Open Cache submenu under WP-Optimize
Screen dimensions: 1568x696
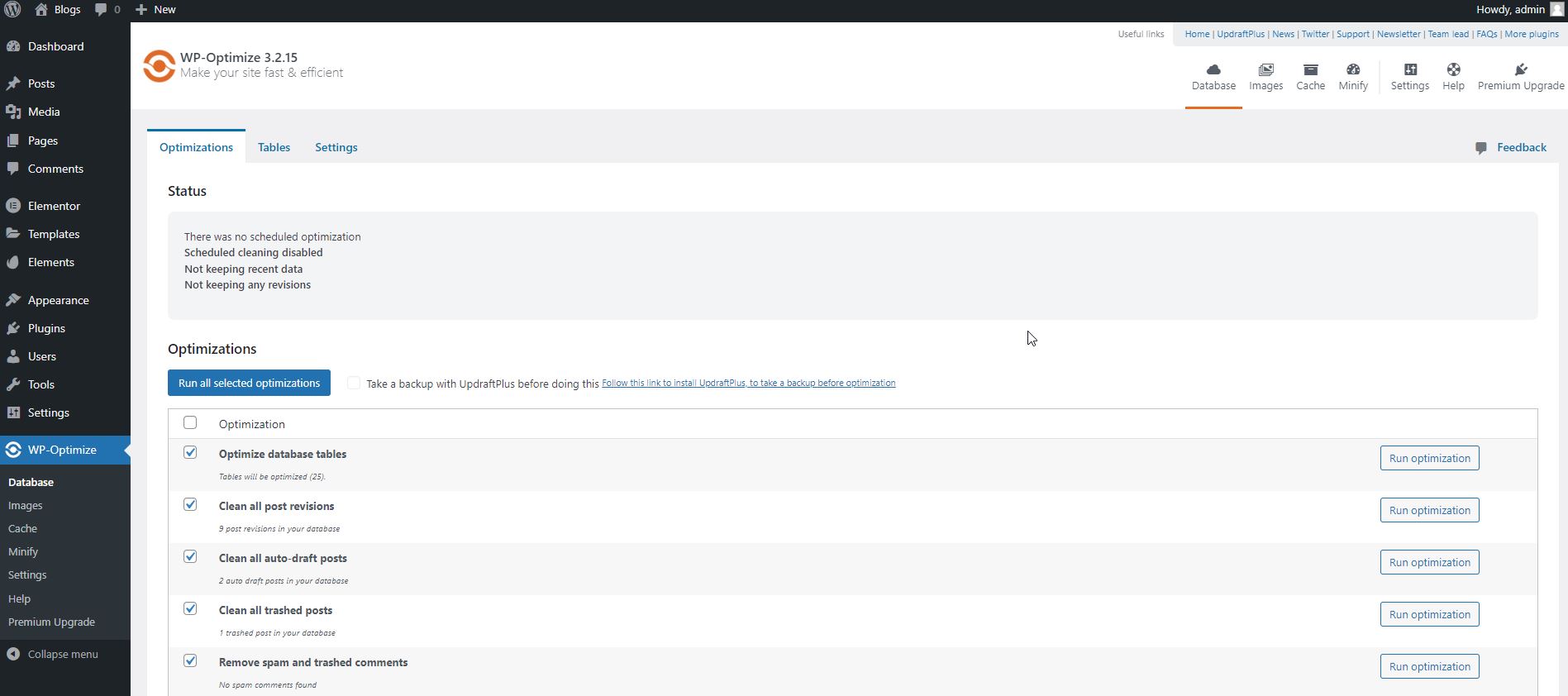22,528
